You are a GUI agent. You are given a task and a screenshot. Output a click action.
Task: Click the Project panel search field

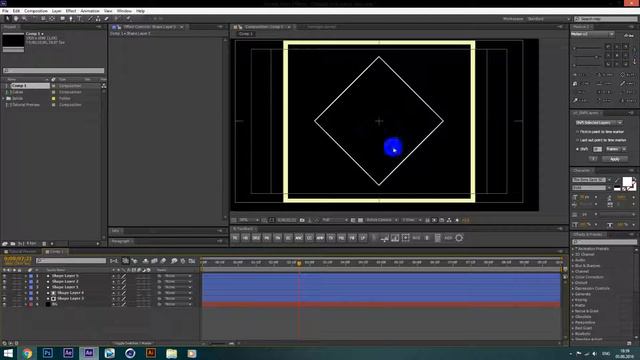[x=53, y=71]
